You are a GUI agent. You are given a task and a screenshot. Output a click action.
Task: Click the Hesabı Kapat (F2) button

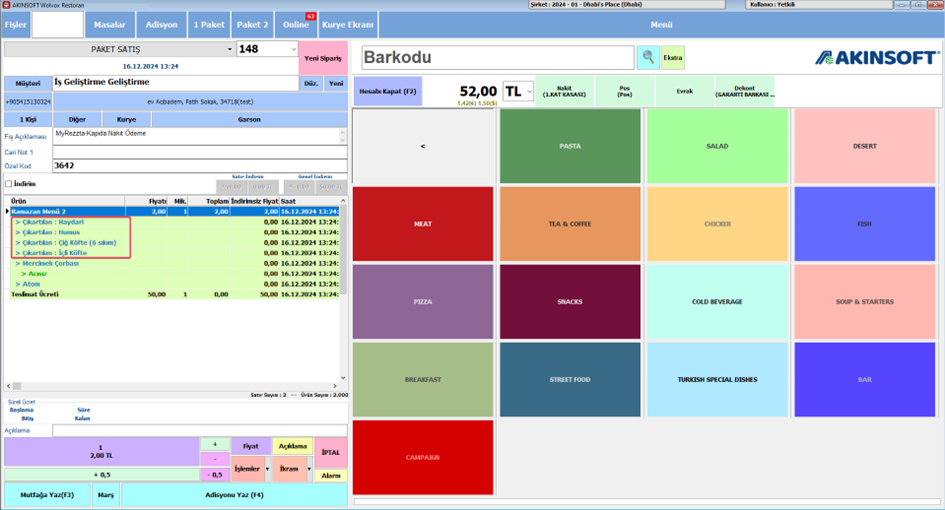(x=388, y=92)
